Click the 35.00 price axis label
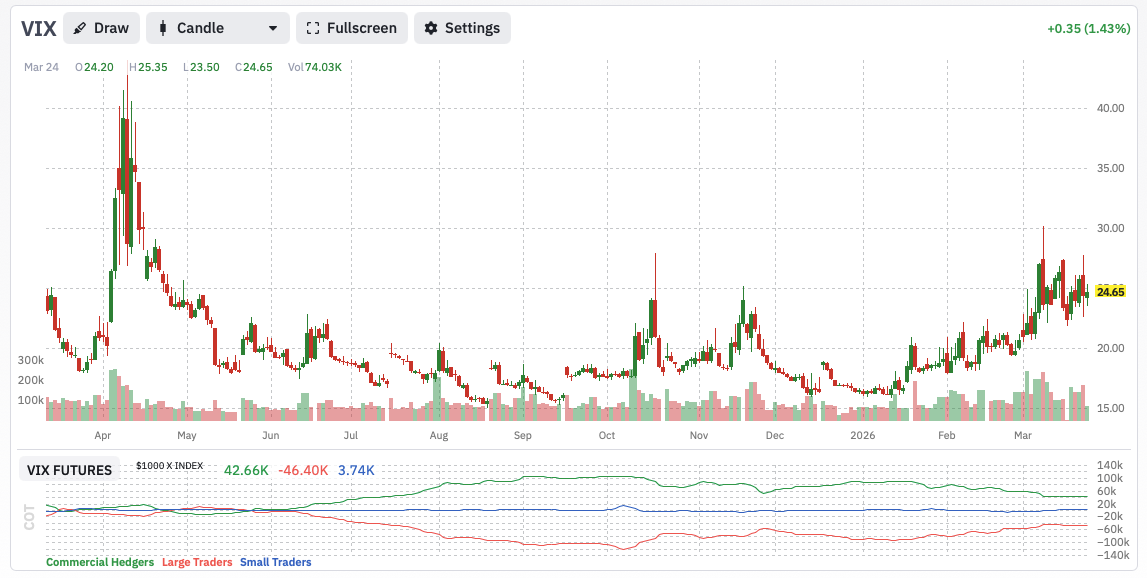This screenshot has height=578, width=1147. (1110, 168)
